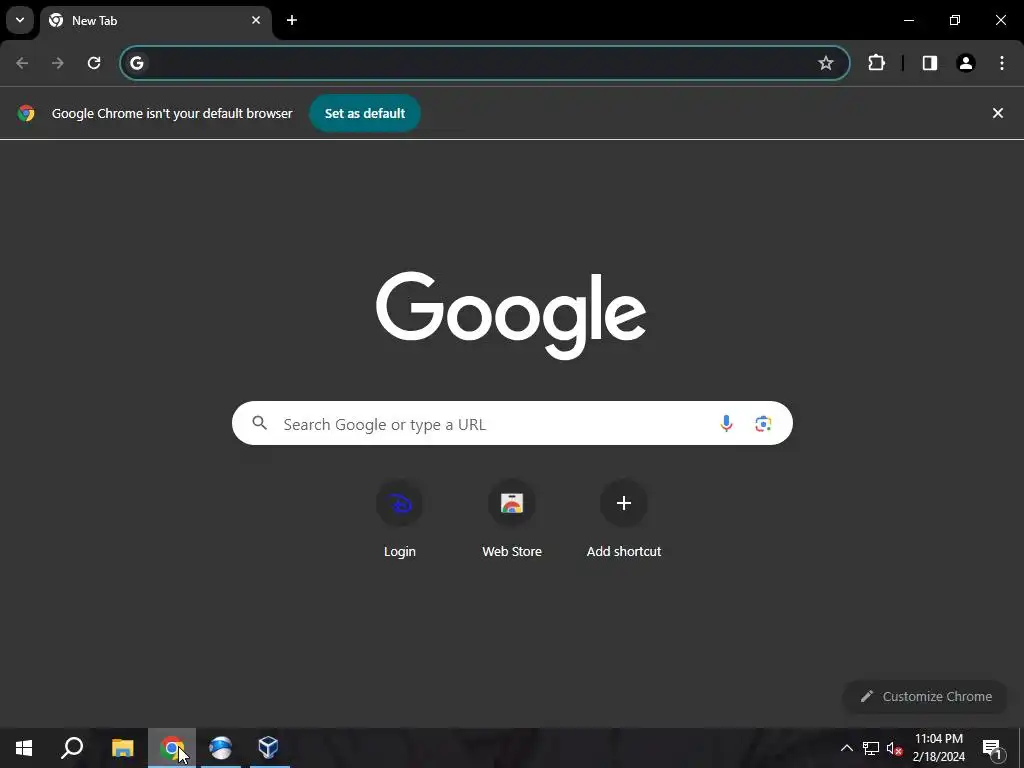Open the Extensions puzzle icon

tap(876, 63)
